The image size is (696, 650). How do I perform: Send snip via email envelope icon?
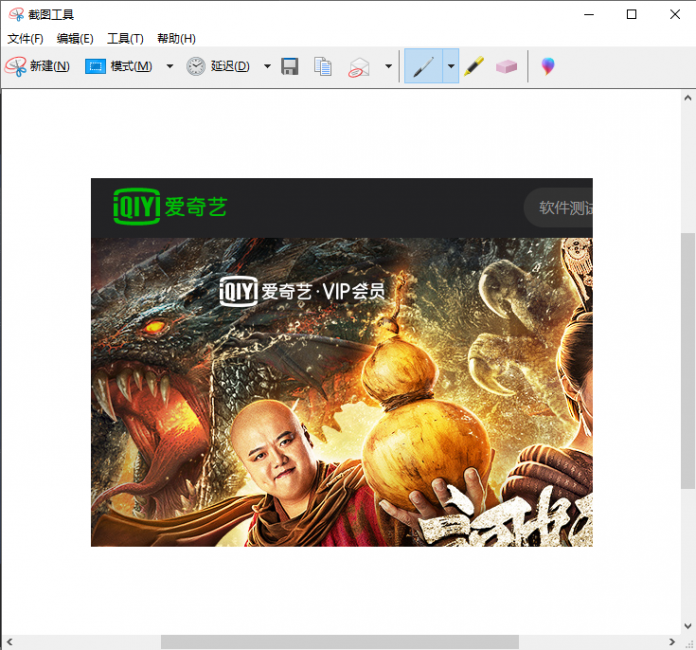359,67
